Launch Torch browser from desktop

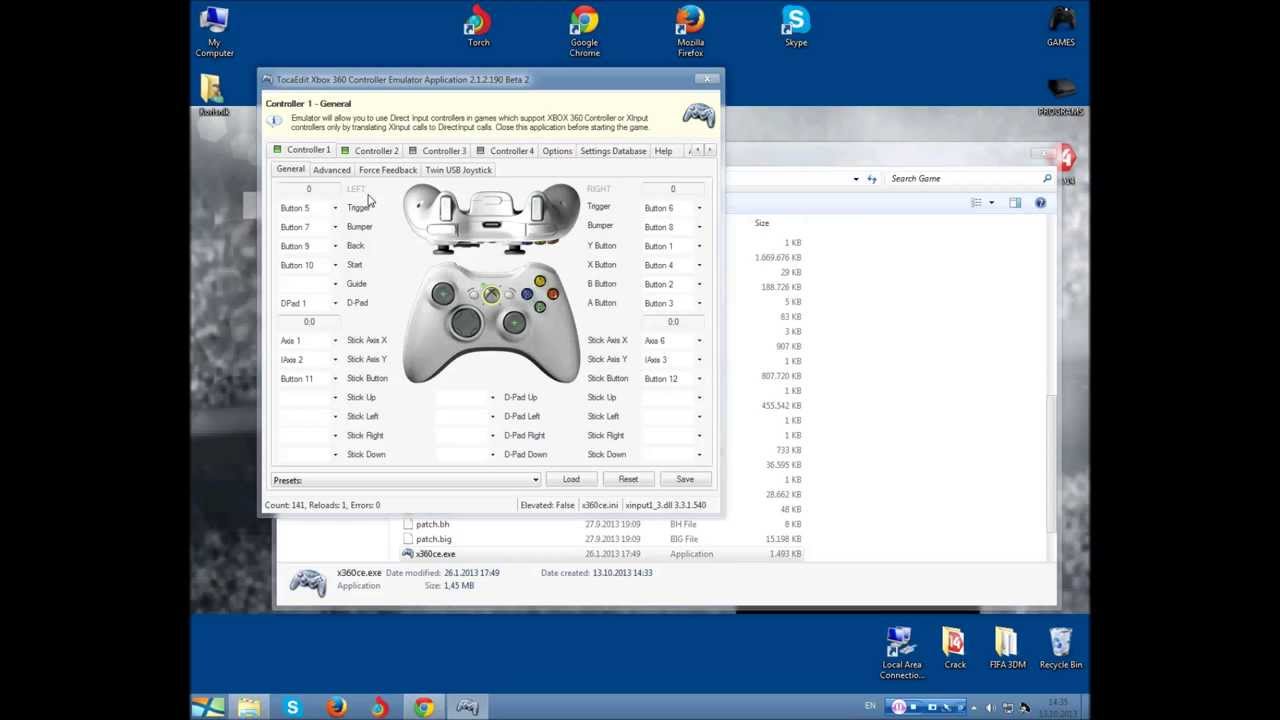pos(478,27)
